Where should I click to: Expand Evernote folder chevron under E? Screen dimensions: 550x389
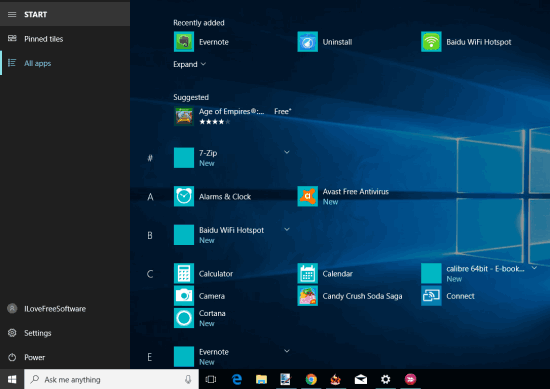pyautogui.click(x=287, y=351)
